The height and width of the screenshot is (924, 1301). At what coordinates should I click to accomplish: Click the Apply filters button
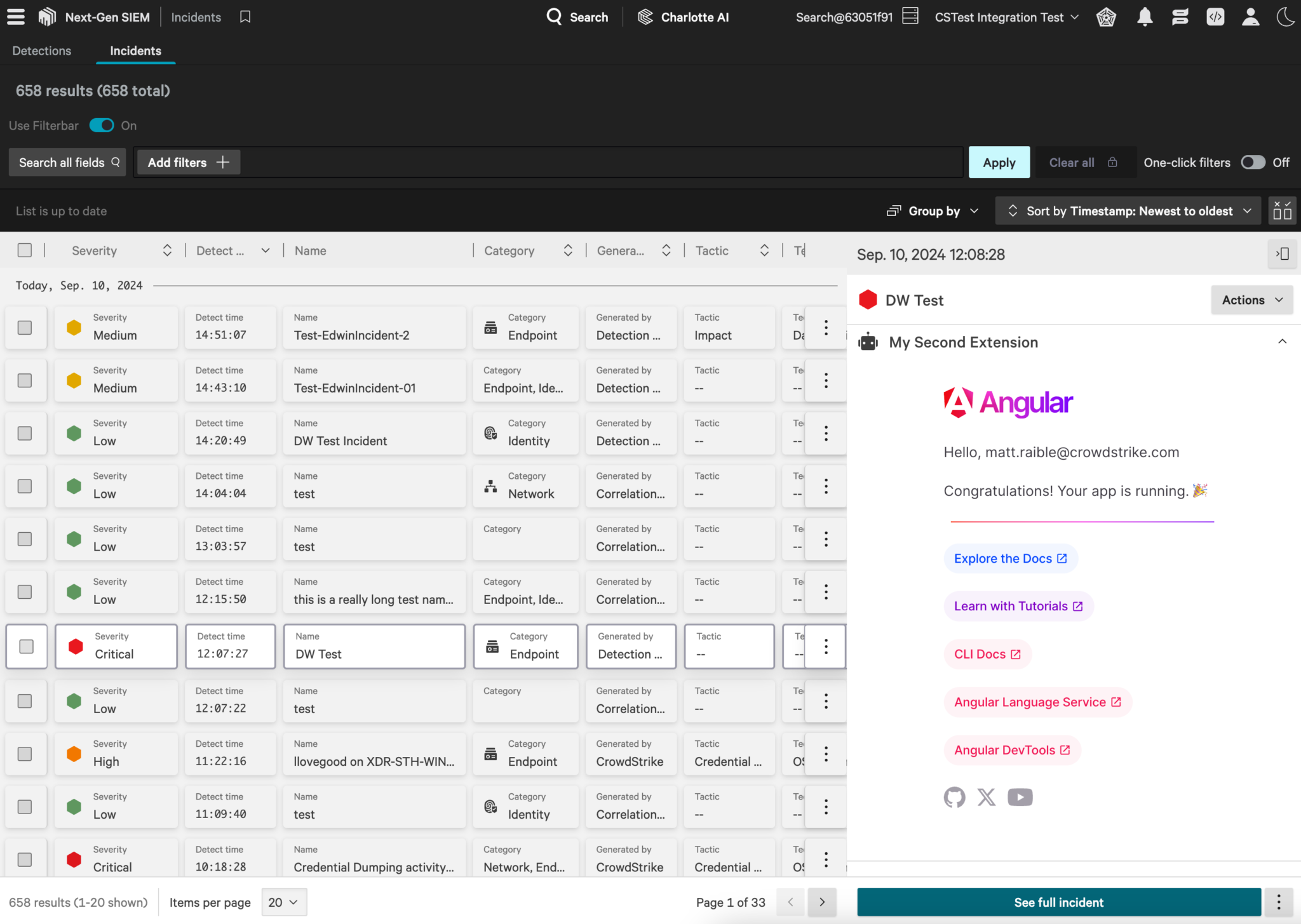[999, 162]
